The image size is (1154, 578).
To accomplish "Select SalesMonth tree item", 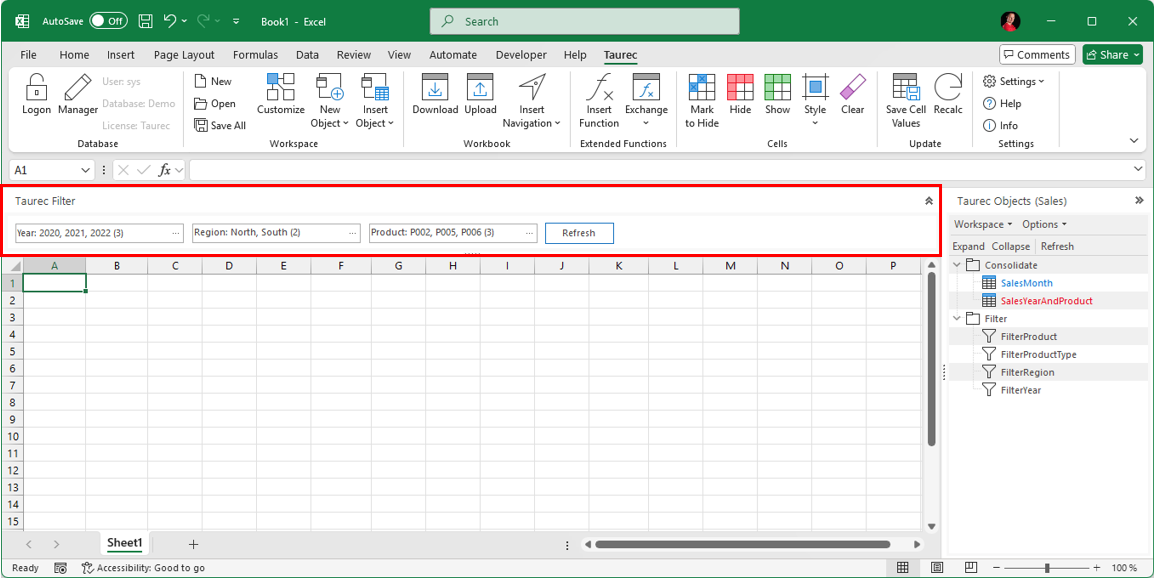I will point(1027,283).
